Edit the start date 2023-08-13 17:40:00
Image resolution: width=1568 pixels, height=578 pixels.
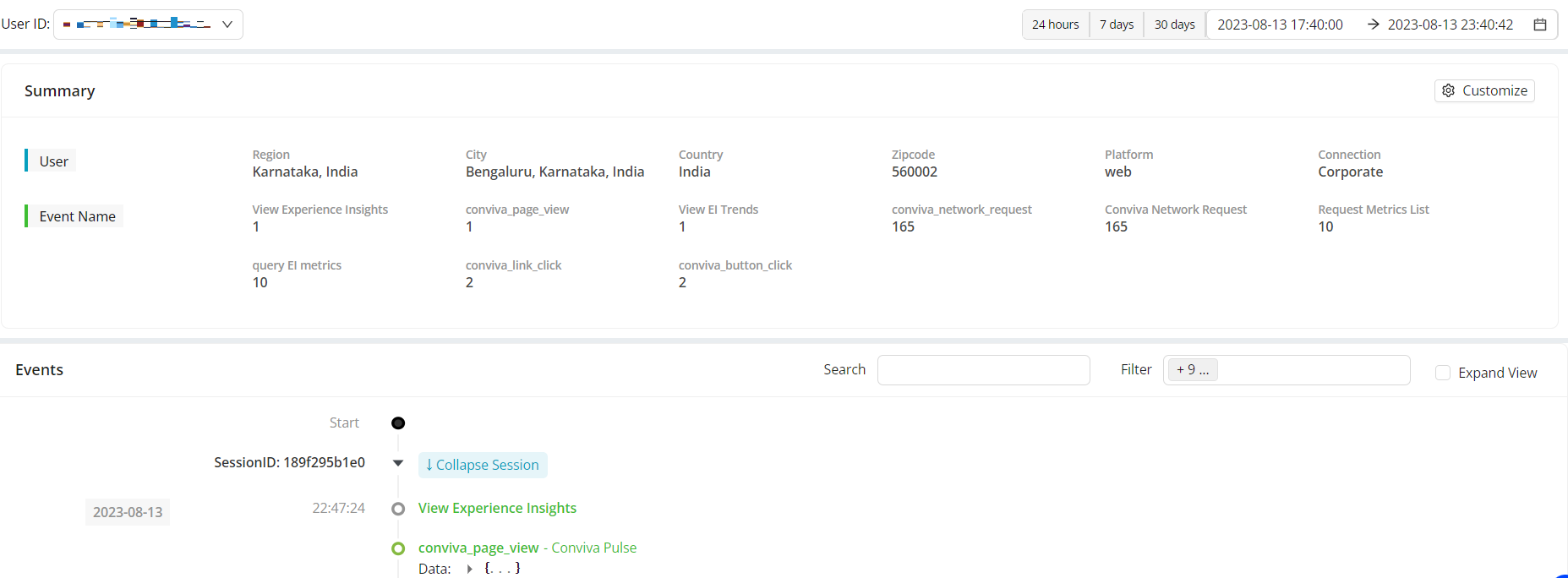pos(1280,25)
